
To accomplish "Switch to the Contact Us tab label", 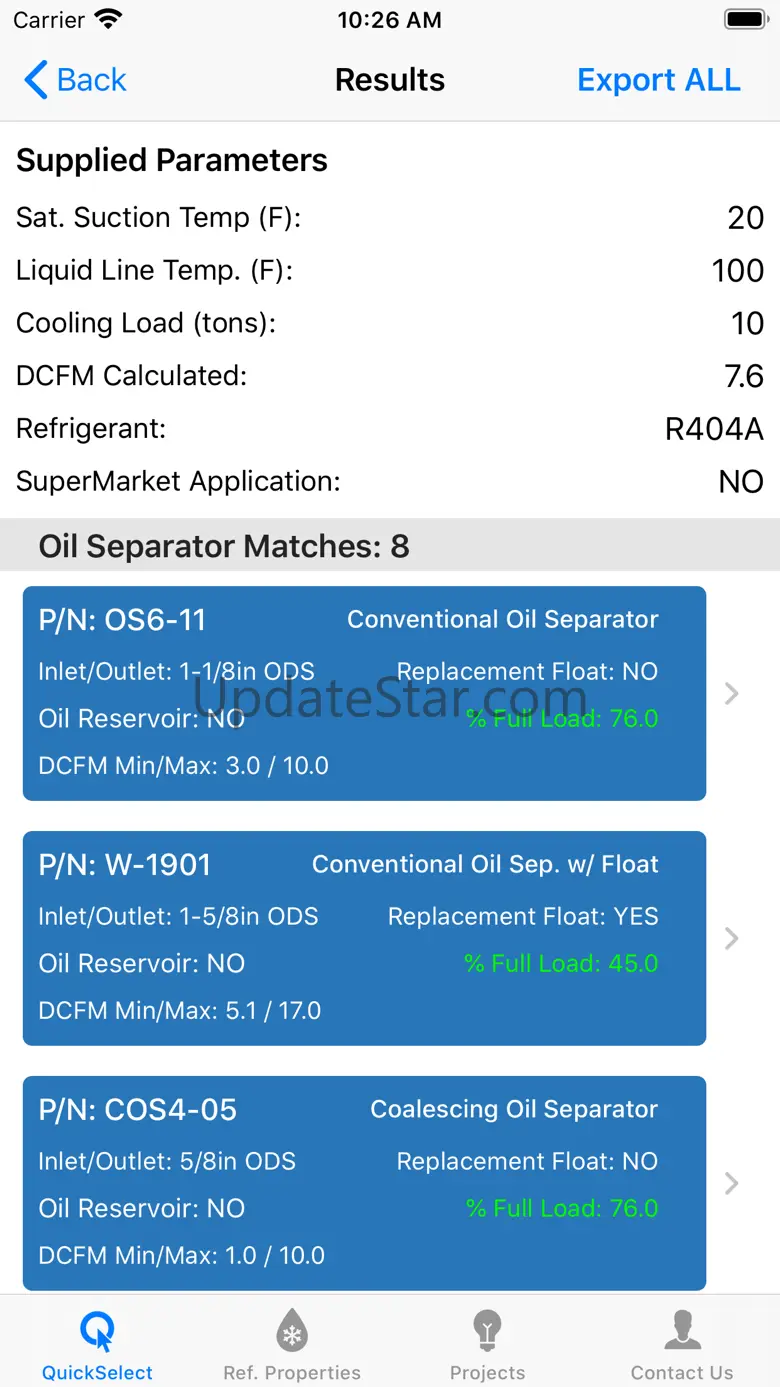I will point(682,1373).
